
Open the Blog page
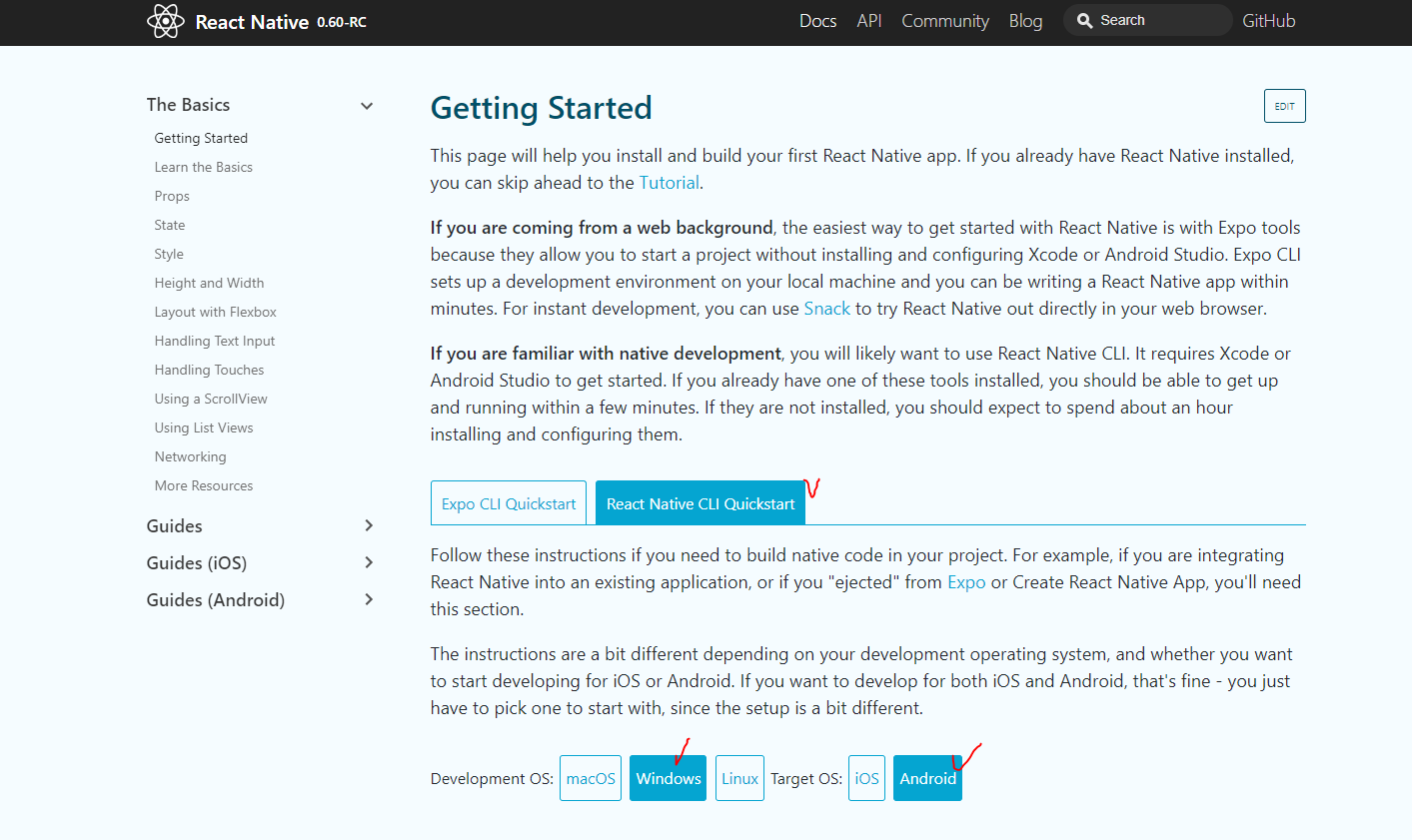(x=1025, y=21)
